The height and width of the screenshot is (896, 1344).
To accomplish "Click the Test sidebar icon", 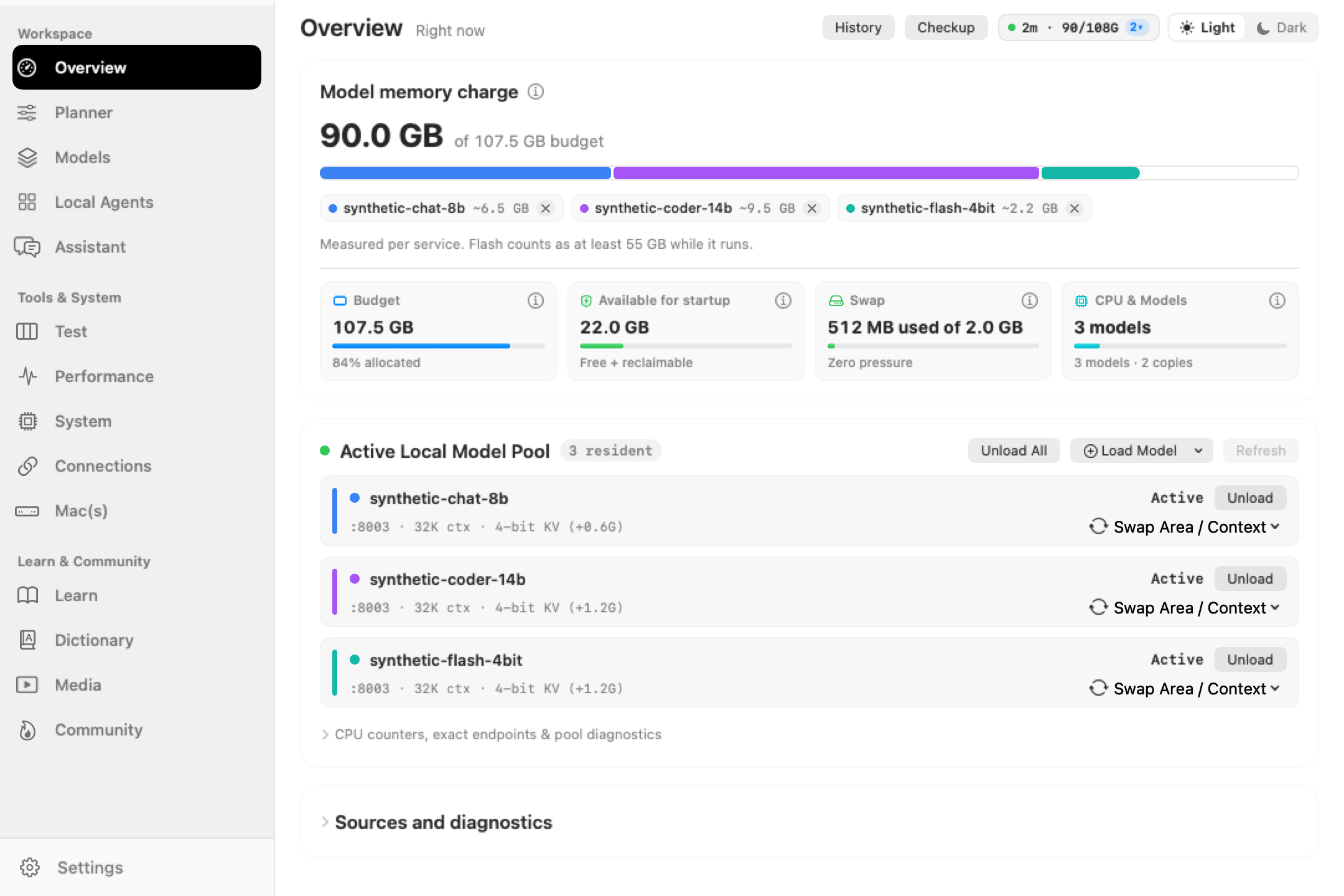I will pos(27,332).
